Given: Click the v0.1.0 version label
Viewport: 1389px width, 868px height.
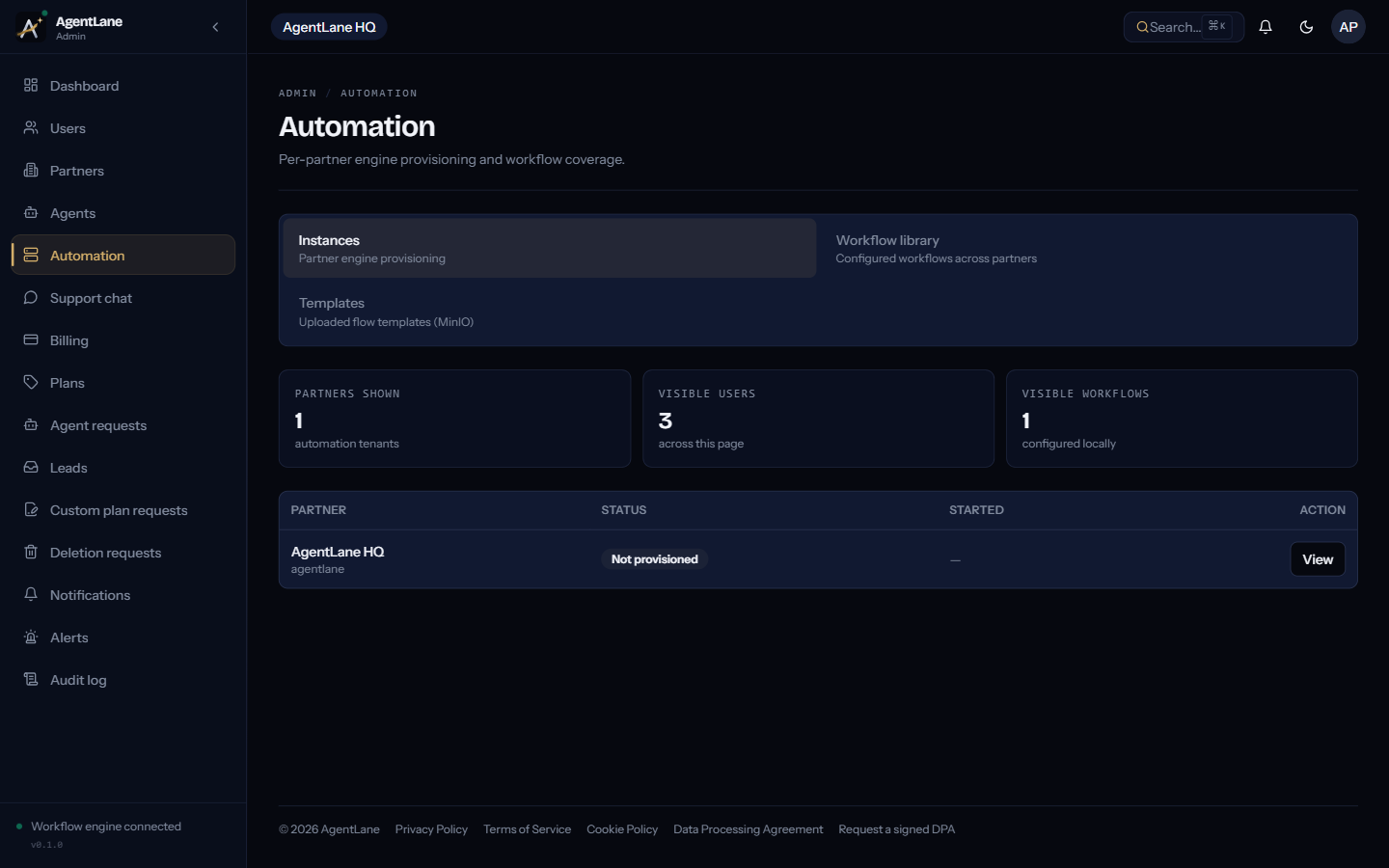Looking at the screenshot, I should click(x=46, y=845).
